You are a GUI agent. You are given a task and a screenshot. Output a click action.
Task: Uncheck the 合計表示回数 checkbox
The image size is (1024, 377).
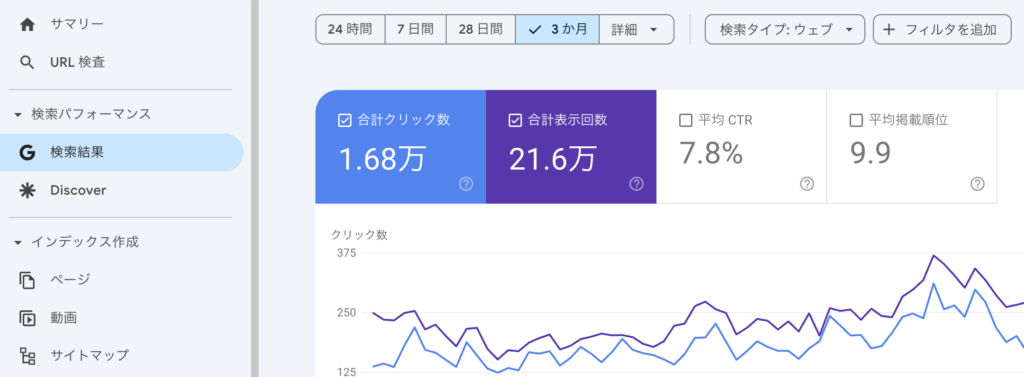pyautogui.click(x=515, y=120)
